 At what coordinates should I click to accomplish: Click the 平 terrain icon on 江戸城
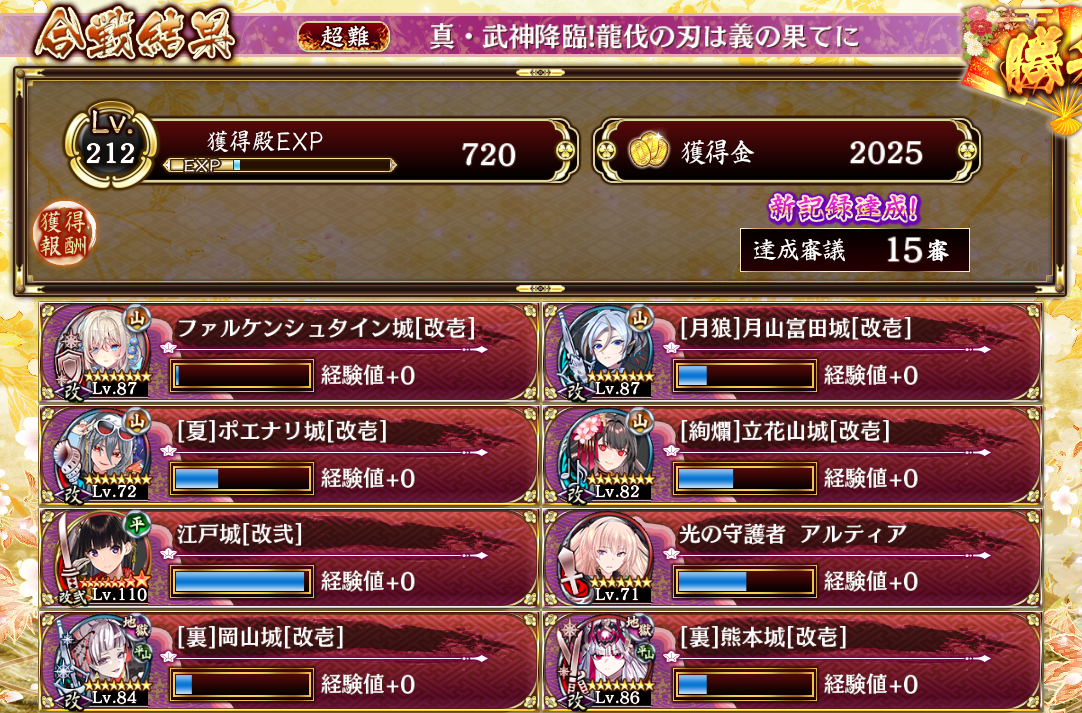(x=138, y=525)
